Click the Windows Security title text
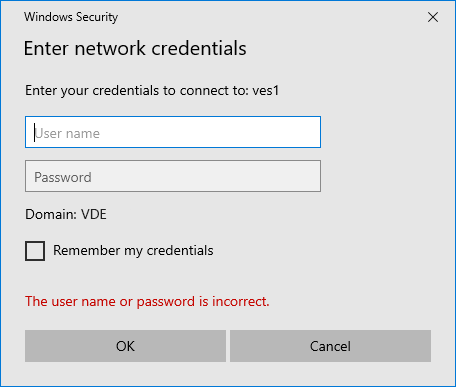The height and width of the screenshot is (387, 456). pos(71,17)
